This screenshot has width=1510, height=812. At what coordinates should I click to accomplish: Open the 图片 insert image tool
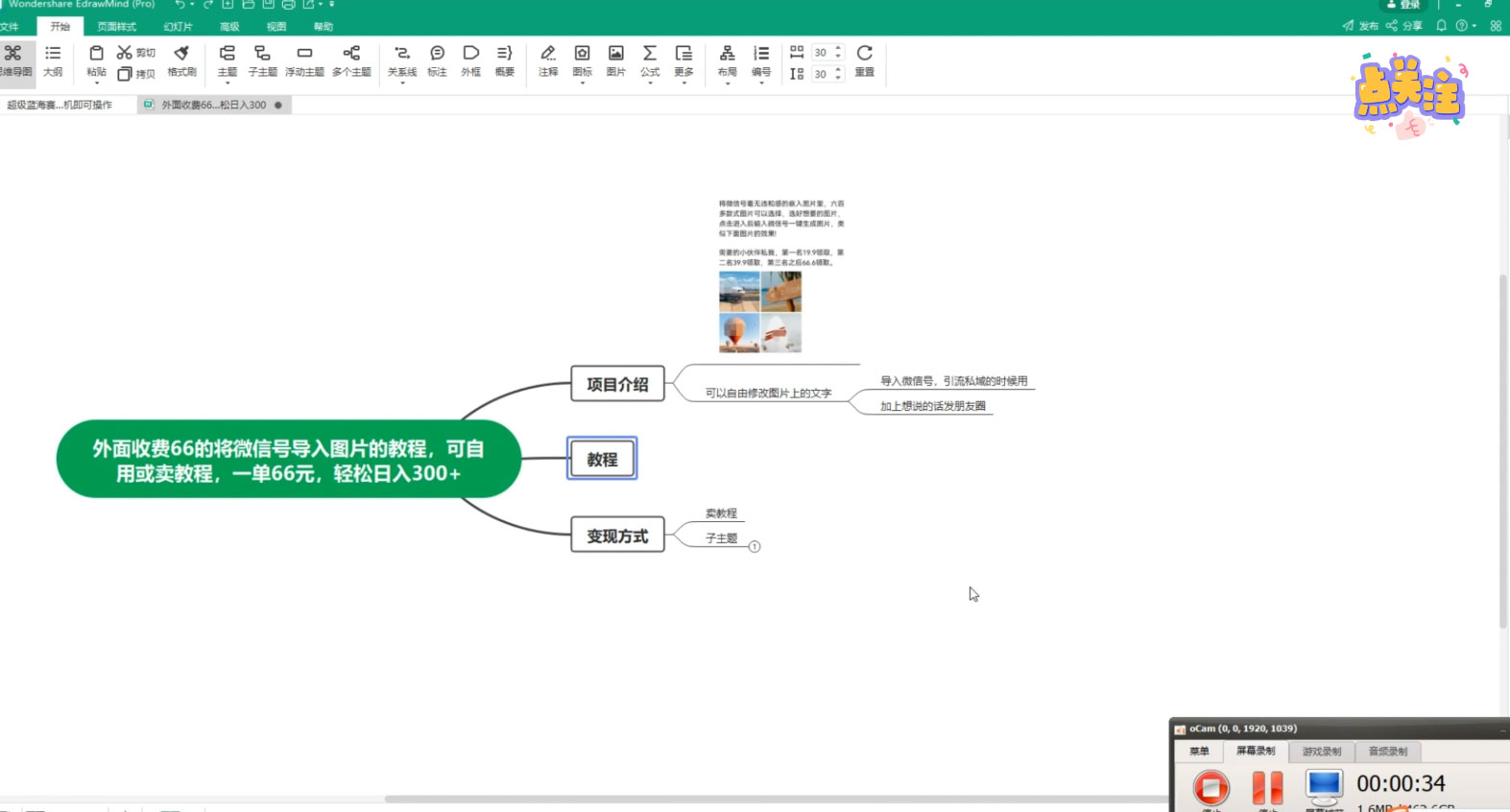(616, 60)
